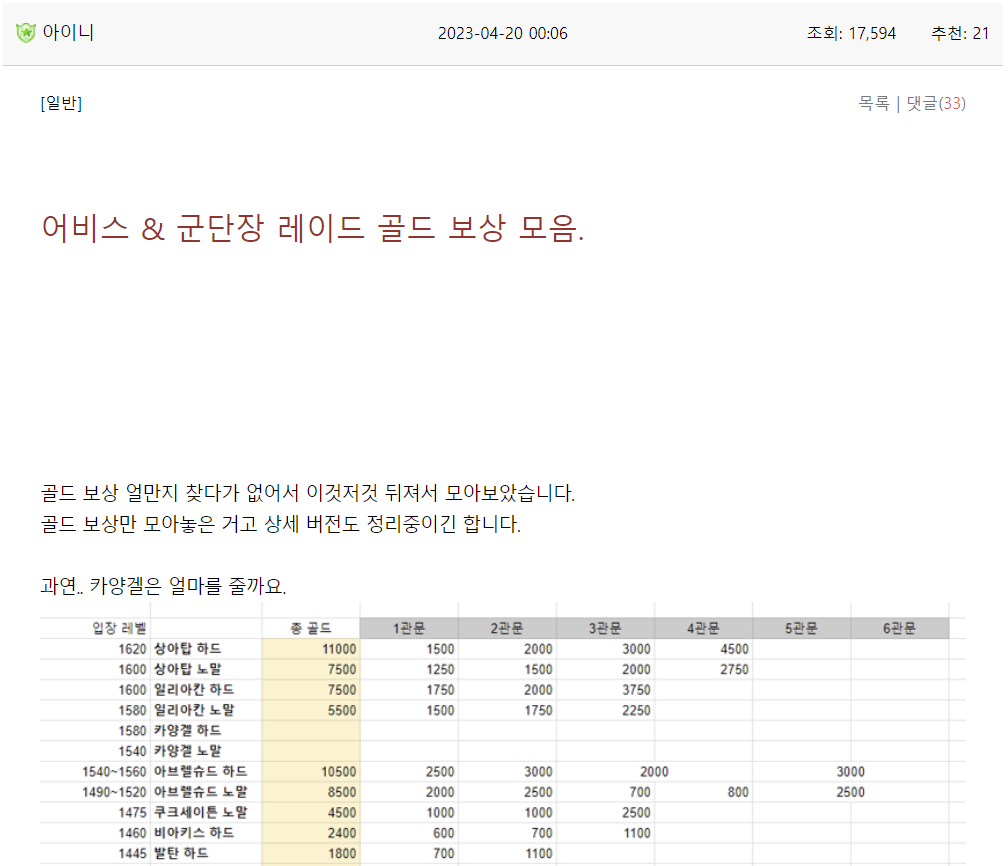Click the 추천: 21 recommendation count
This screenshot has width=1008, height=866.
click(960, 33)
